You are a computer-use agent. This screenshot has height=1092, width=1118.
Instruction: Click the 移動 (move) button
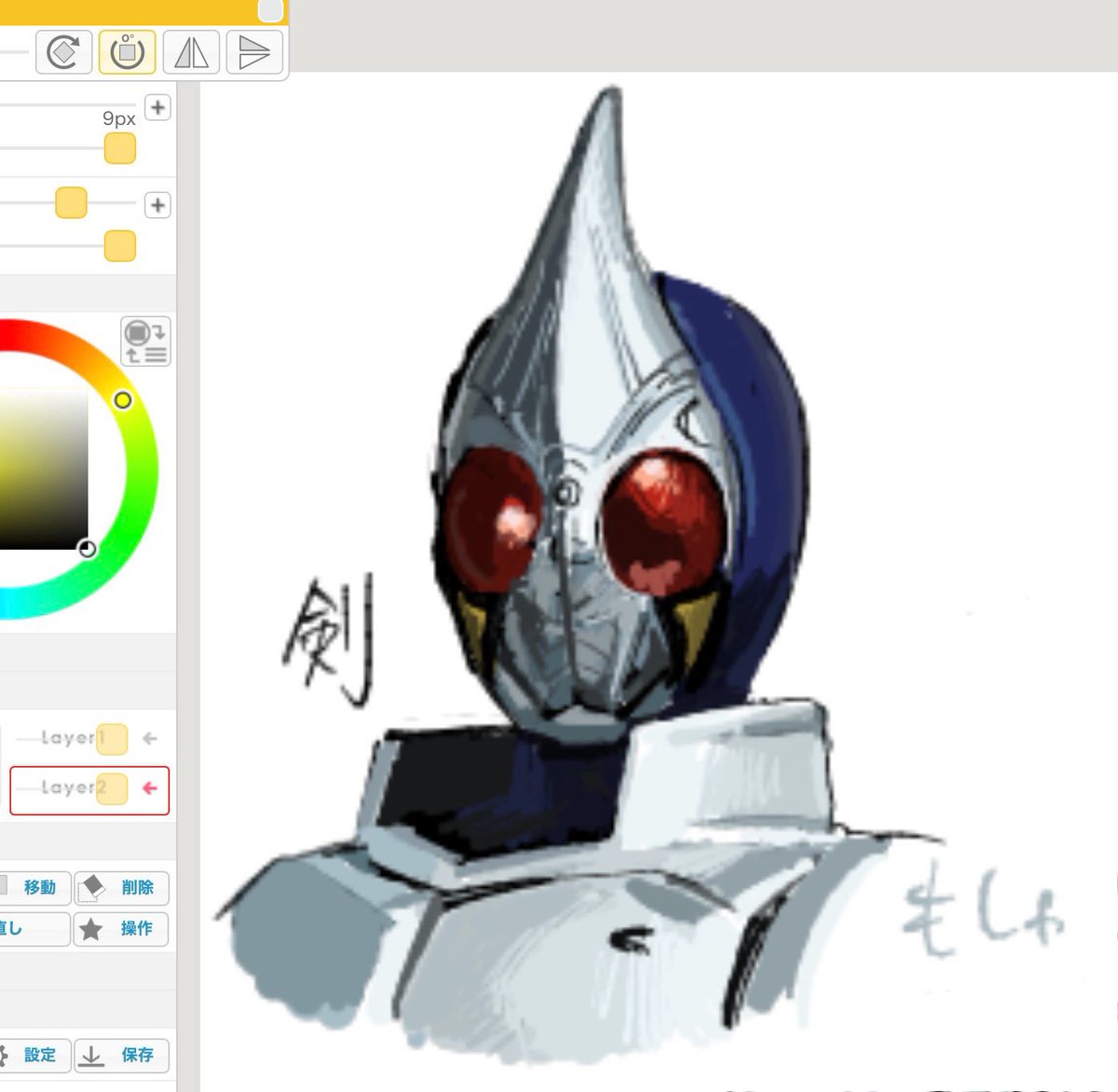point(34,887)
